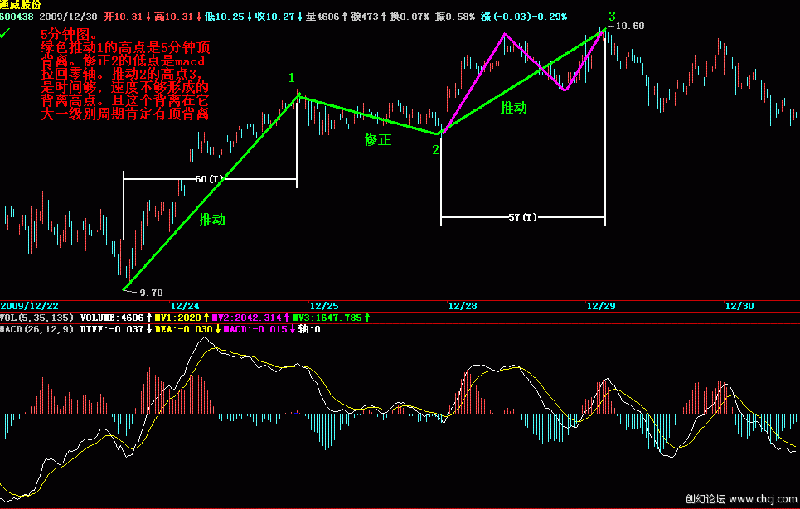The width and height of the screenshot is (800, 509).
Task: Click the 10.60 high price label
Action: 630,26
